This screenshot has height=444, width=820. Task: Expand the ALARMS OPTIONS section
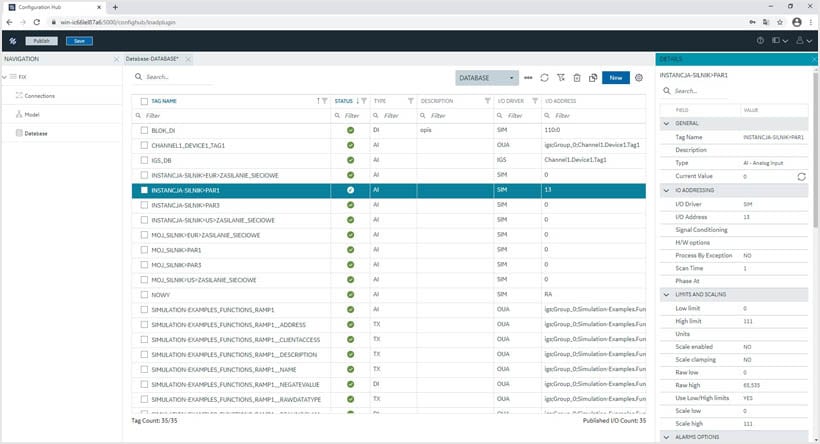coord(666,437)
